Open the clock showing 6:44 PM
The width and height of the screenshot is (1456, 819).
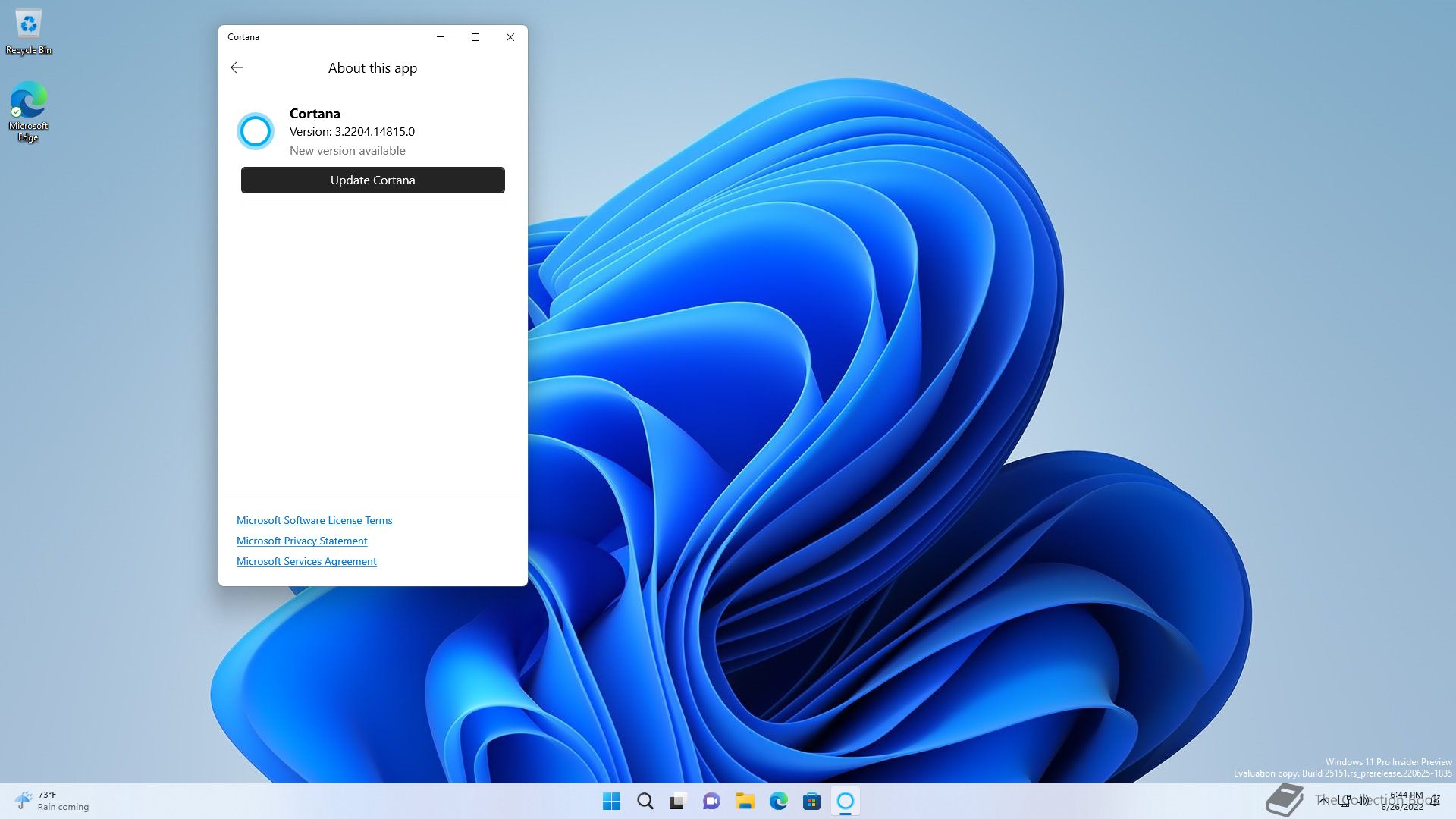point(1404,801)
